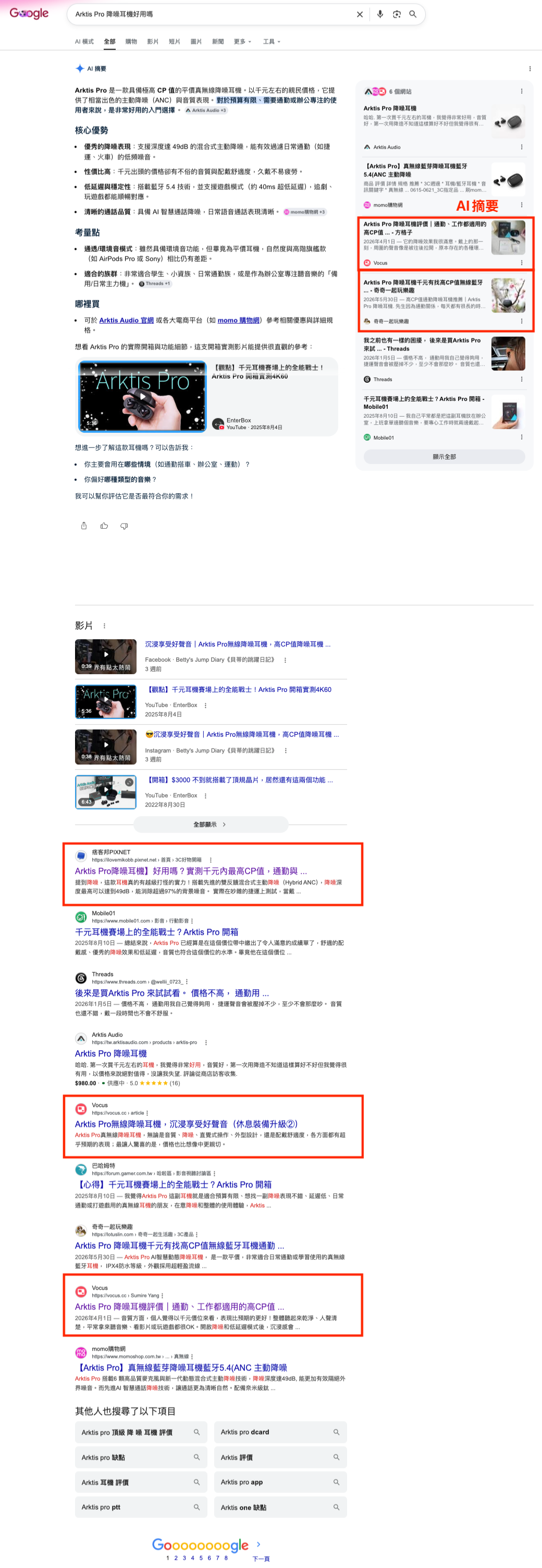542x1568 pixels.
Task: Search related query 'Arktis pro app'
Action: 280,1482
